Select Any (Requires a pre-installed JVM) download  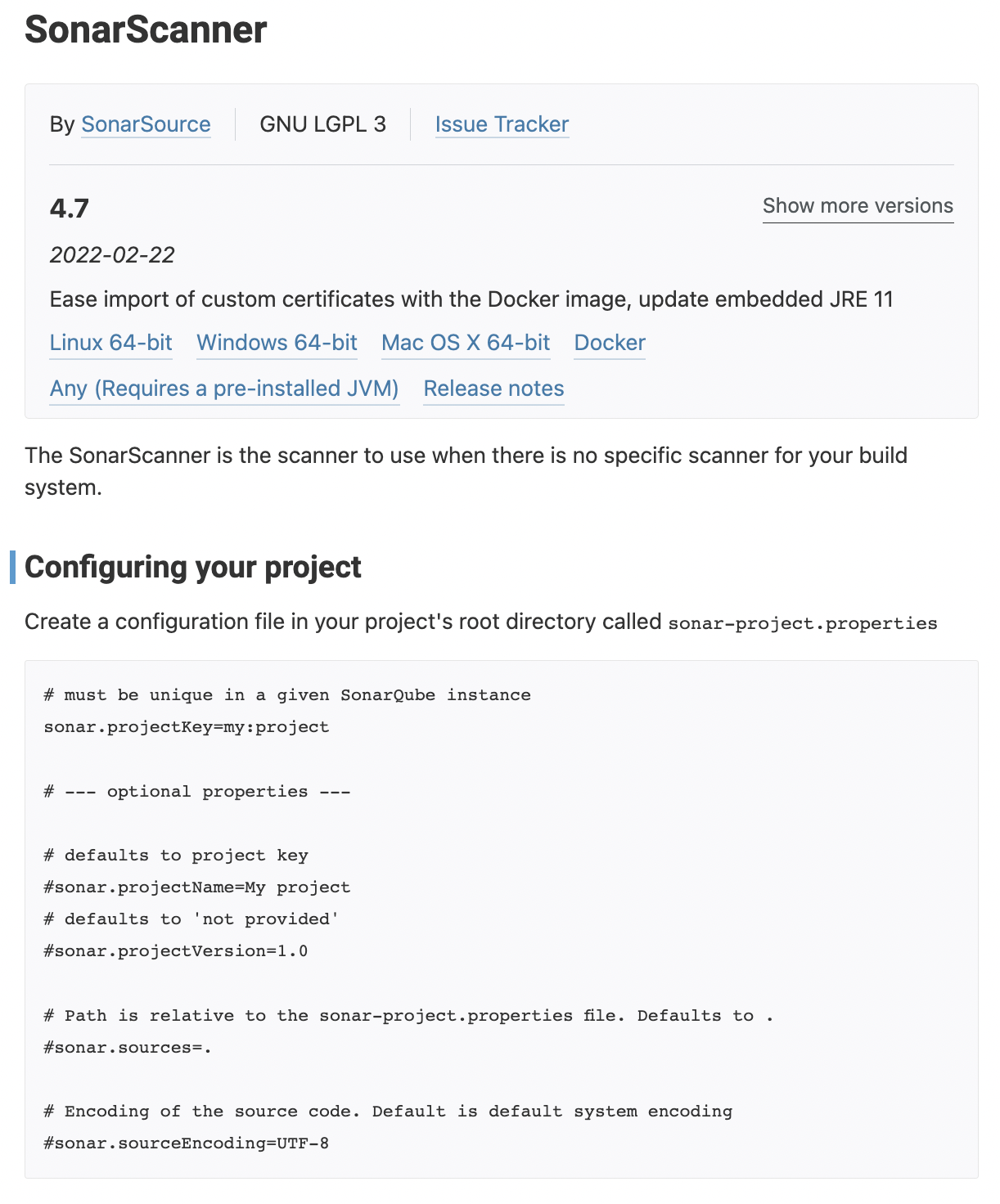pos(224,389)
